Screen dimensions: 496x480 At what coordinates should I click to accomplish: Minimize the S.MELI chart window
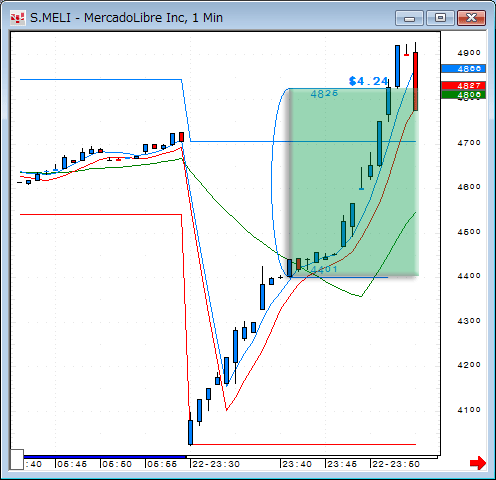(x=409, y=18)
